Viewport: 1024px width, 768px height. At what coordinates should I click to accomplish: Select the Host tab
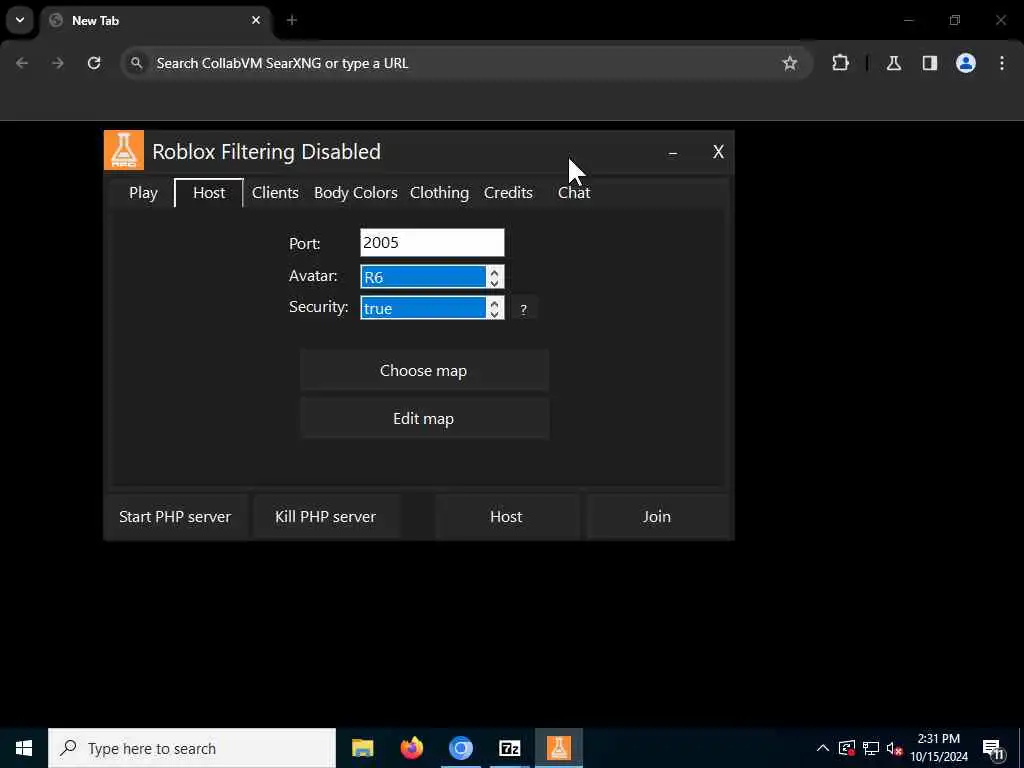click(x=209, y=193)
